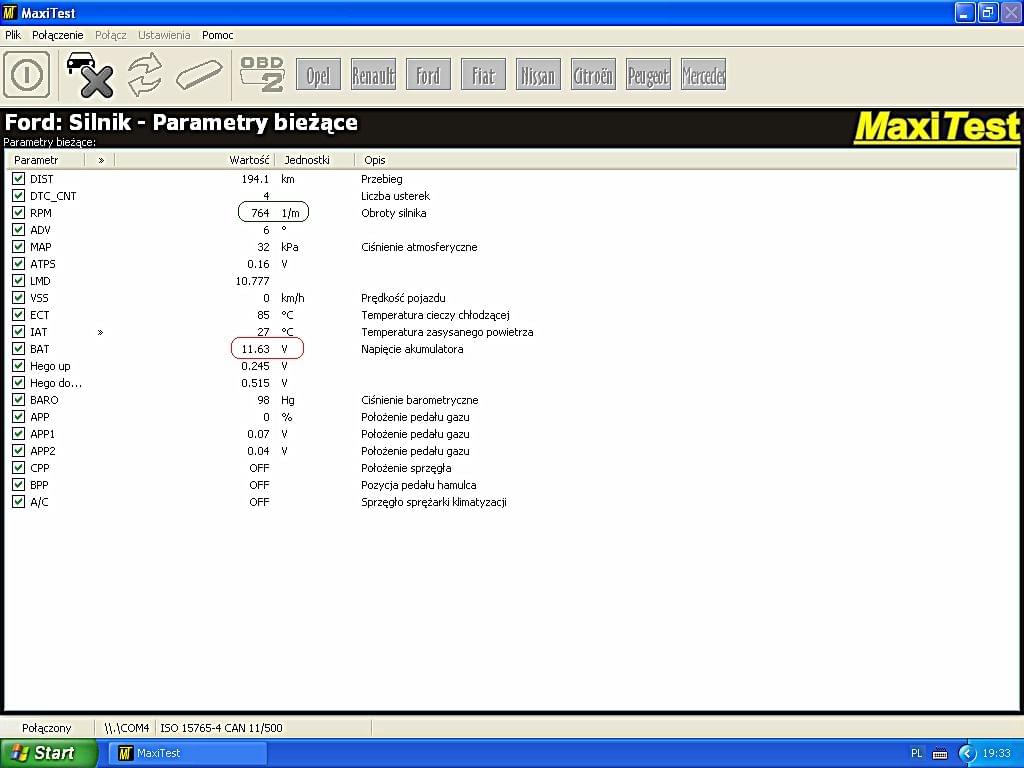Image resolution: width=1024 pixels, height=768 pixels.
Task: Click the 19:33 system clock
Action: (997, 754)
